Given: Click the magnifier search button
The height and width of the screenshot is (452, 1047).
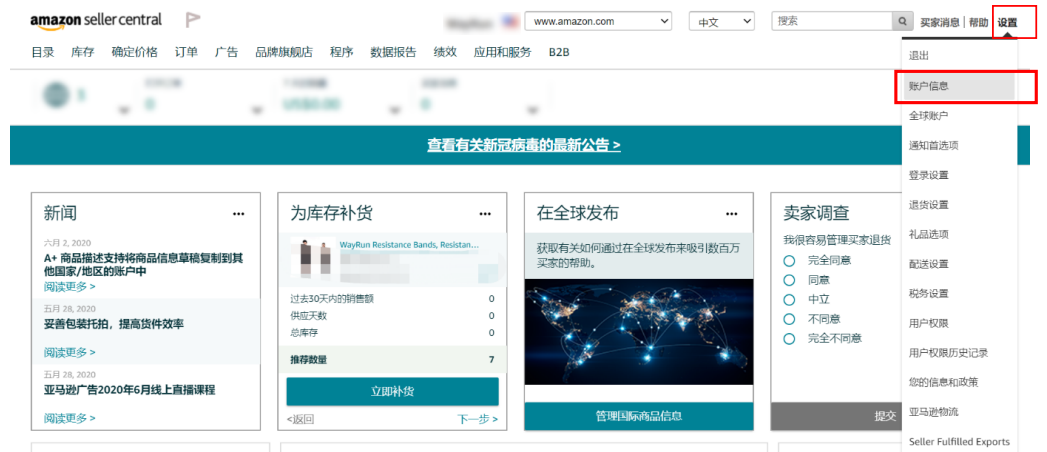Looking at the screenshot, I should [903, 21].
